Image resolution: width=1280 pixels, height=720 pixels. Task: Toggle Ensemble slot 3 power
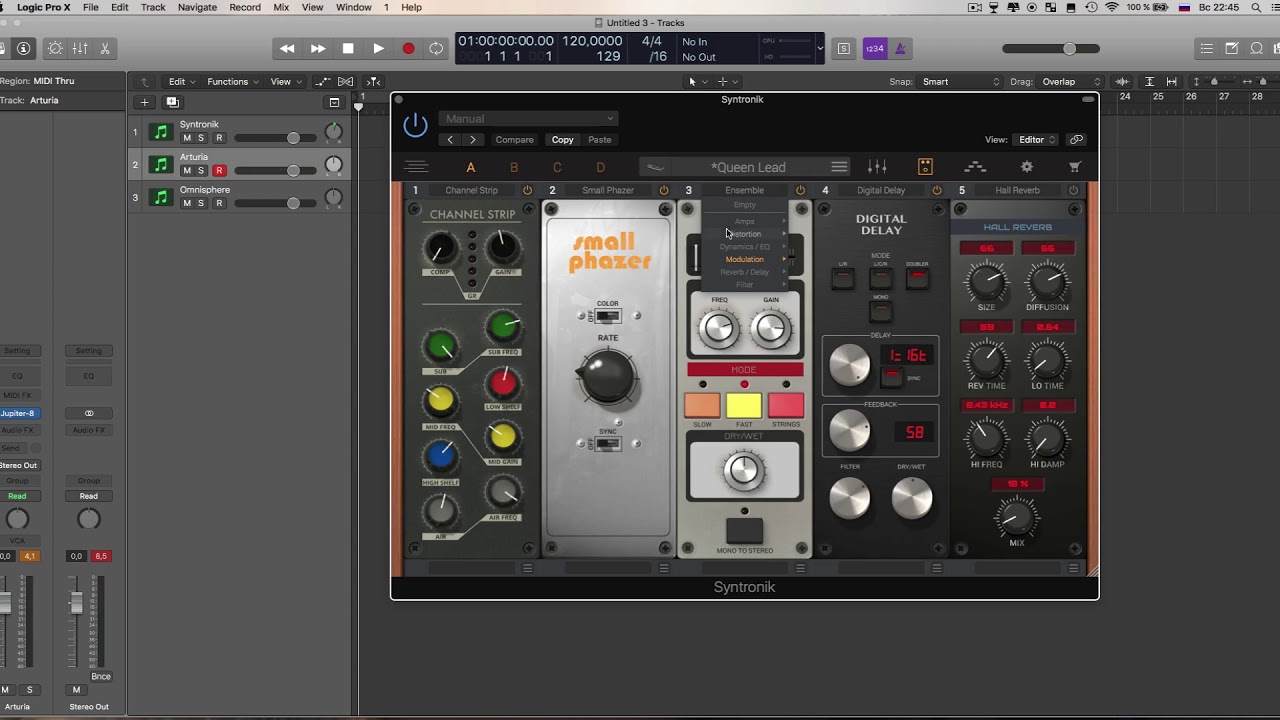click(x=800, y=190)
